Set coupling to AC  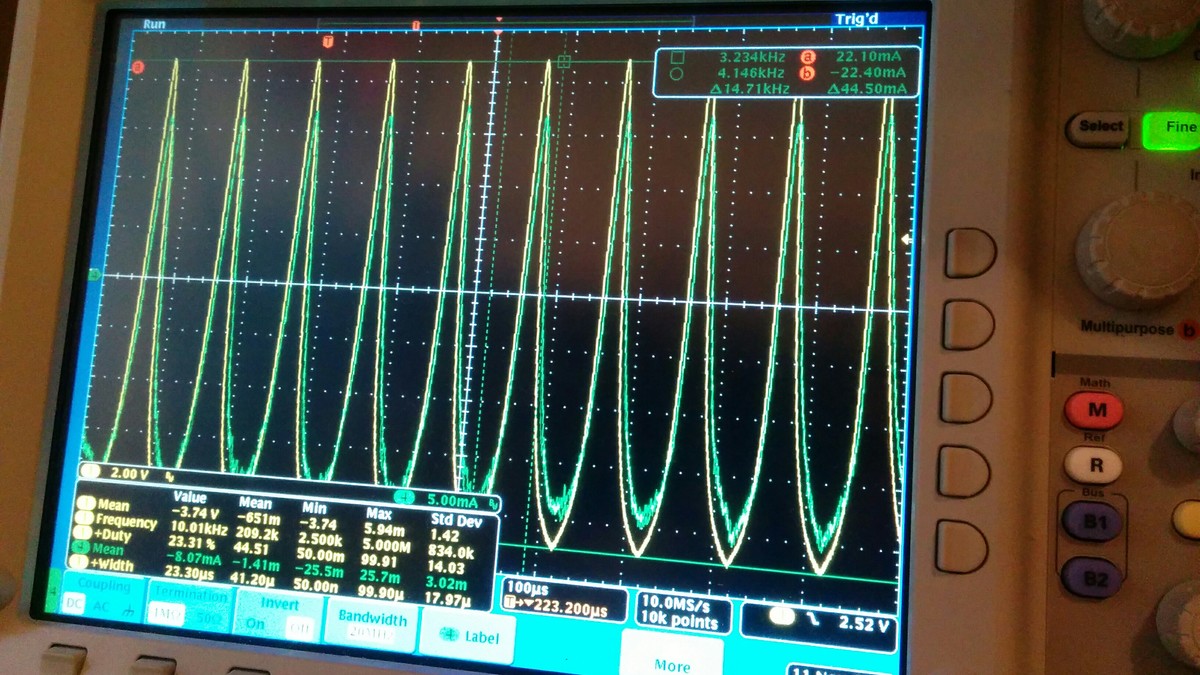[101, 607]
